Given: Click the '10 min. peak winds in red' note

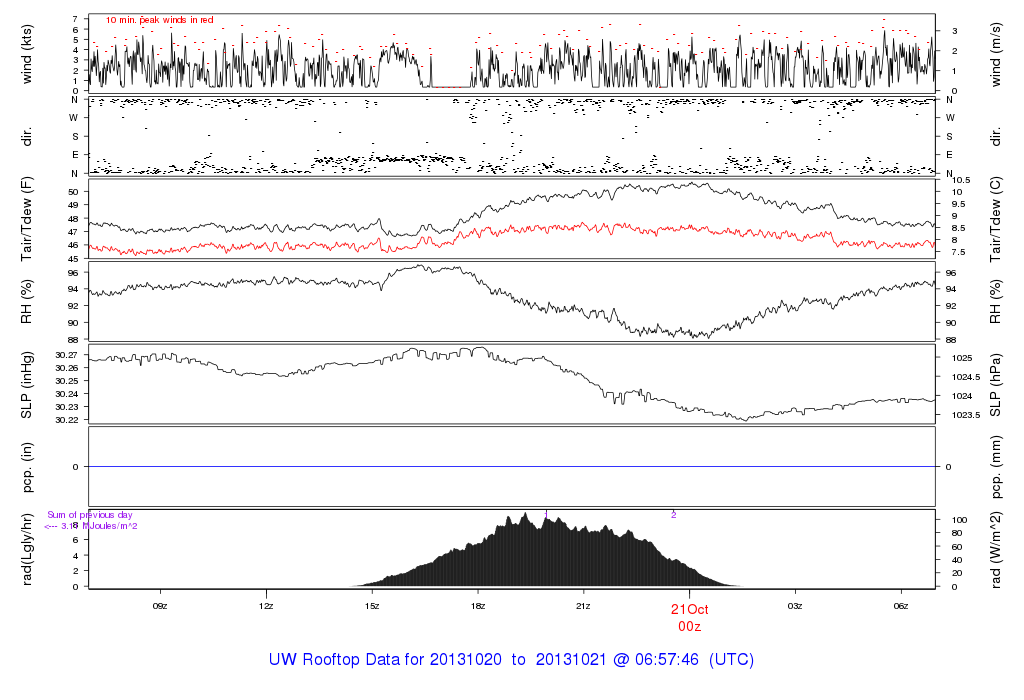Looking at the screenshot, I should tap(160, 20).
